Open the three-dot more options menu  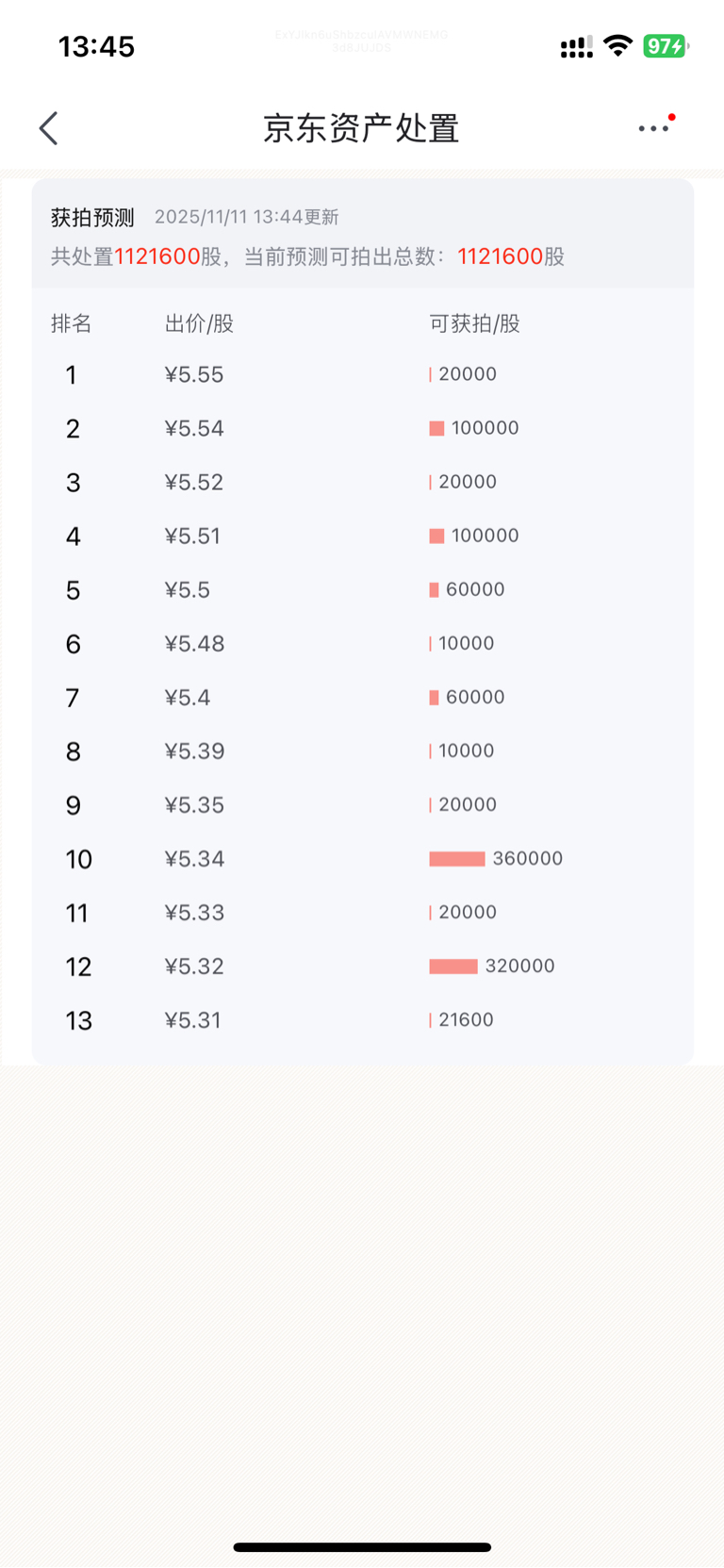654,128
